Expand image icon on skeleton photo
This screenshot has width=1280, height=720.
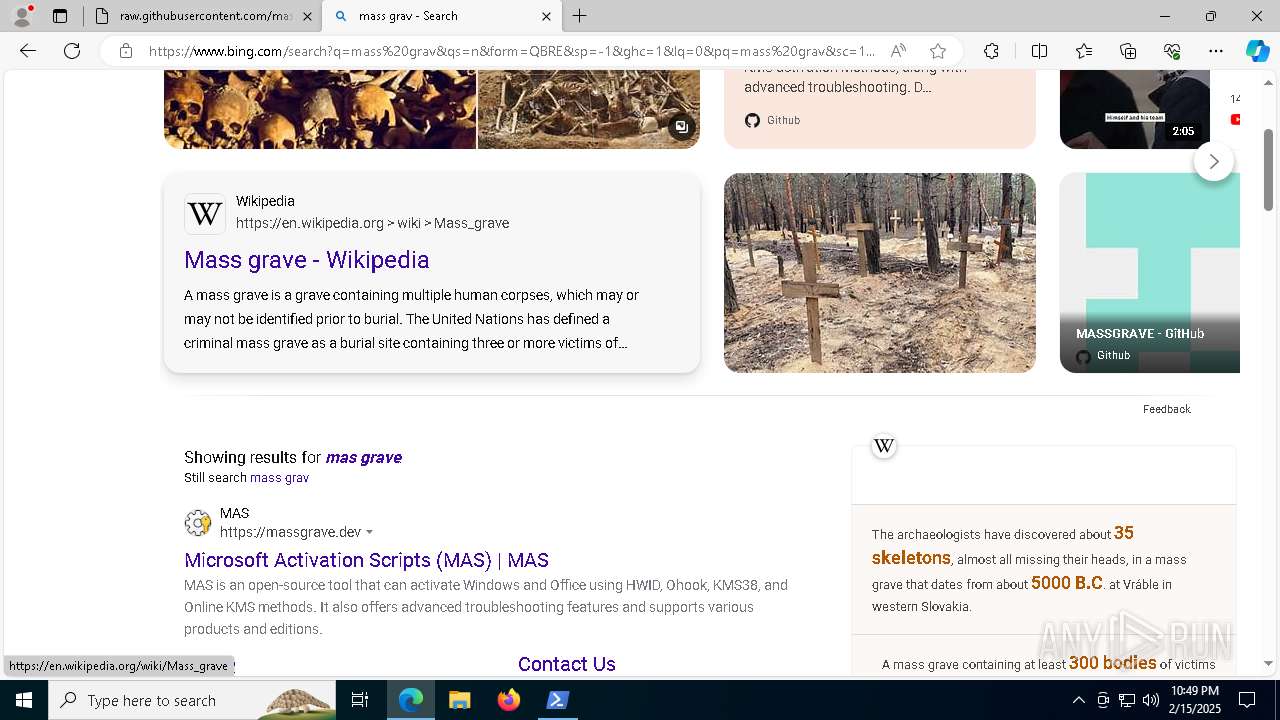(x=681, y=127)
